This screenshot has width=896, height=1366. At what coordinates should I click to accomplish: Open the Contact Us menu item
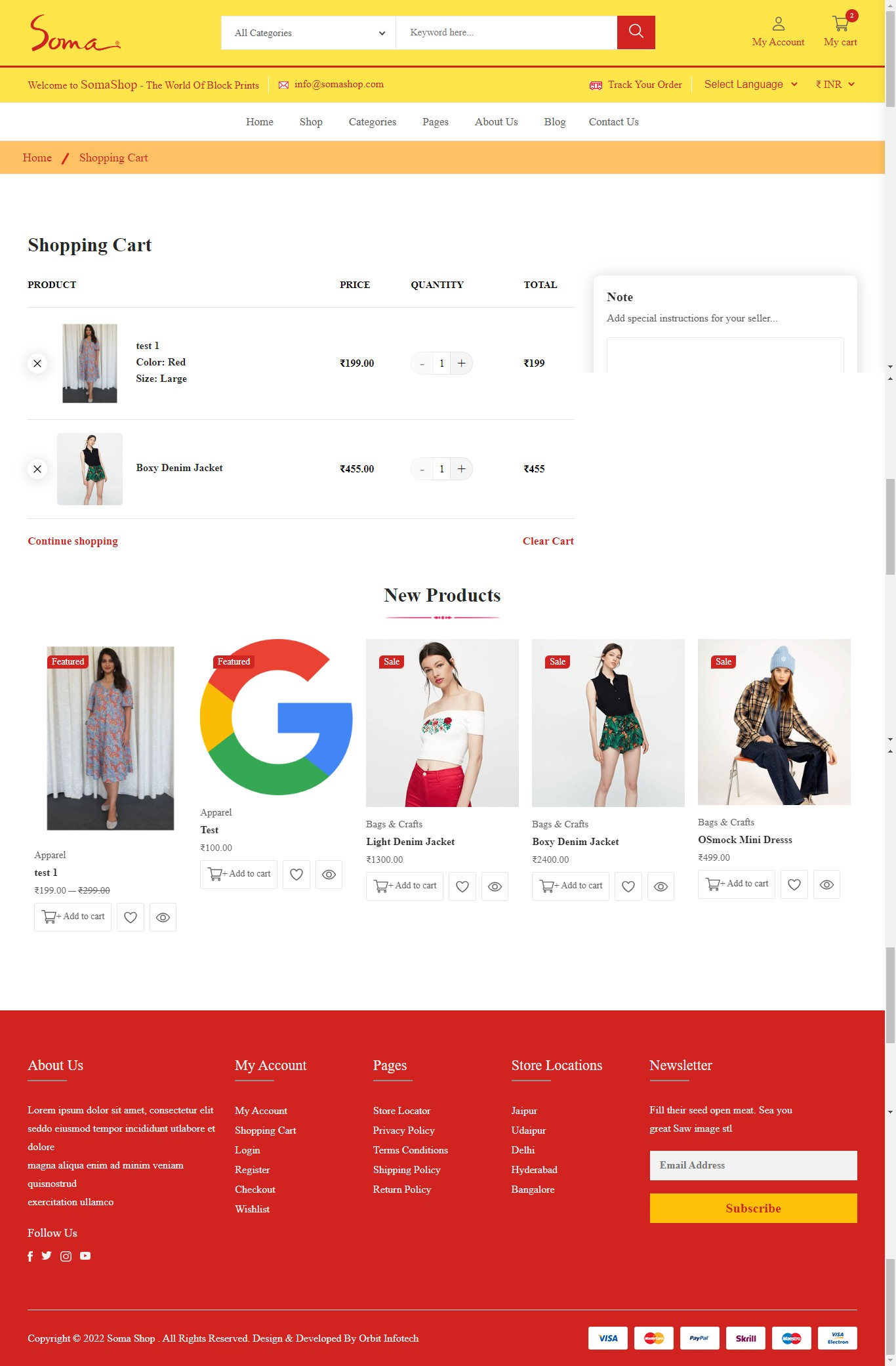(x=614, y=122)
